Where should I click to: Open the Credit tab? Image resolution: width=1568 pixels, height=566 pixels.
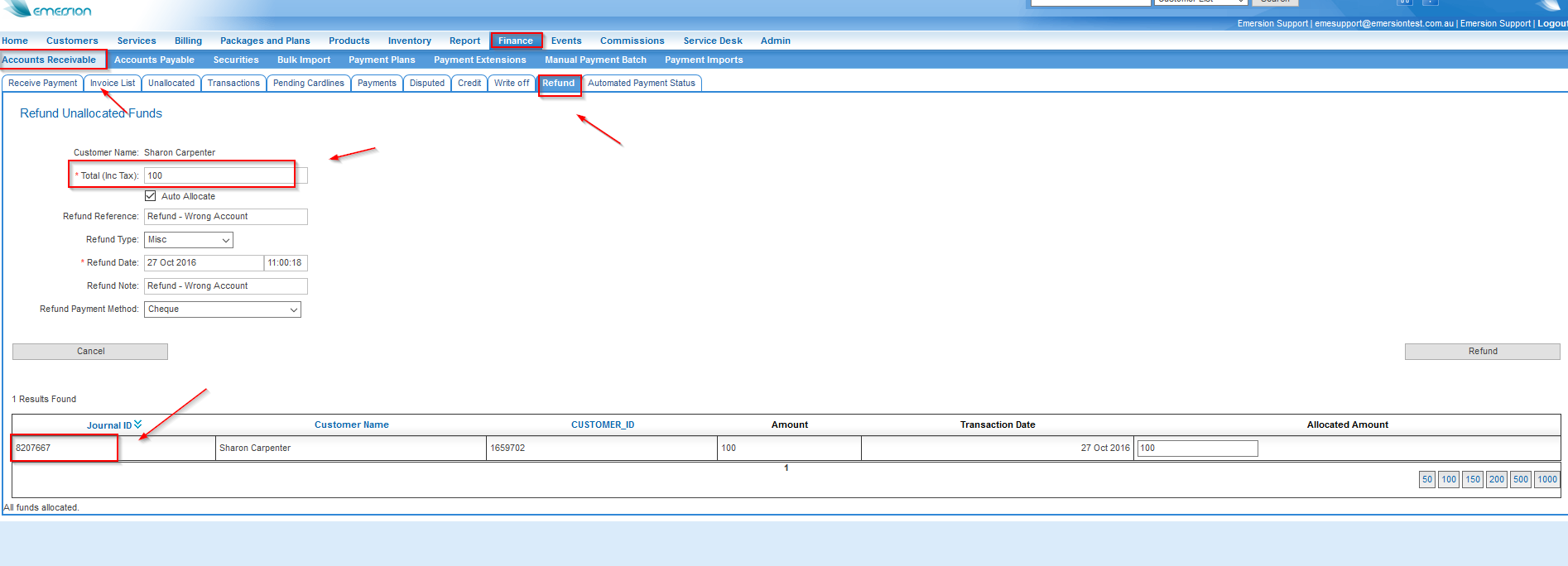[x=469, y=83]
